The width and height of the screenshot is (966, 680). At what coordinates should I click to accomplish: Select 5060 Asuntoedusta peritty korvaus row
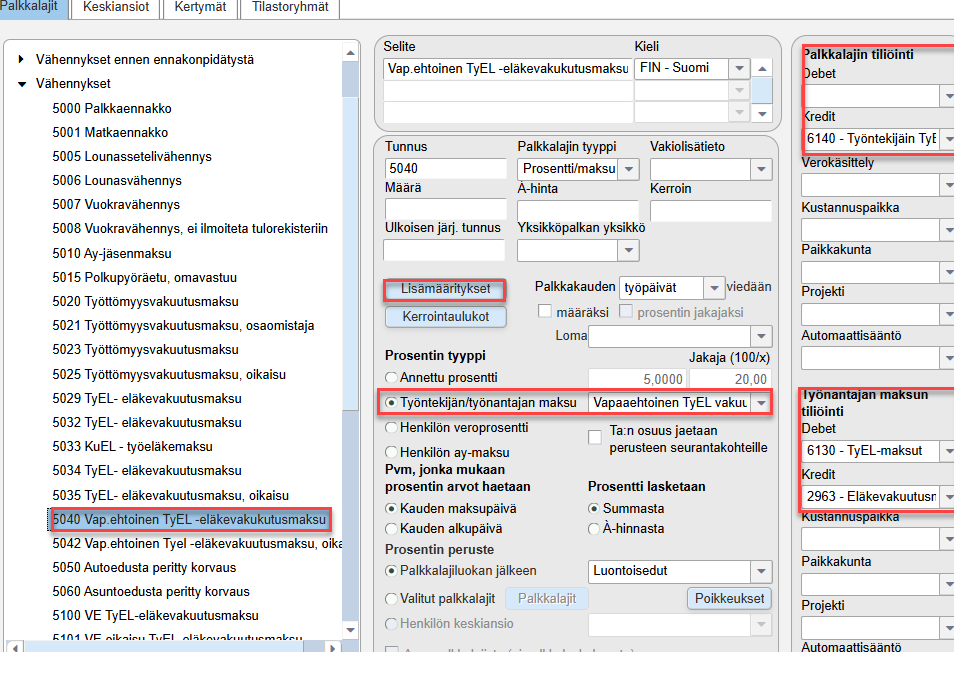coord(151,591)
